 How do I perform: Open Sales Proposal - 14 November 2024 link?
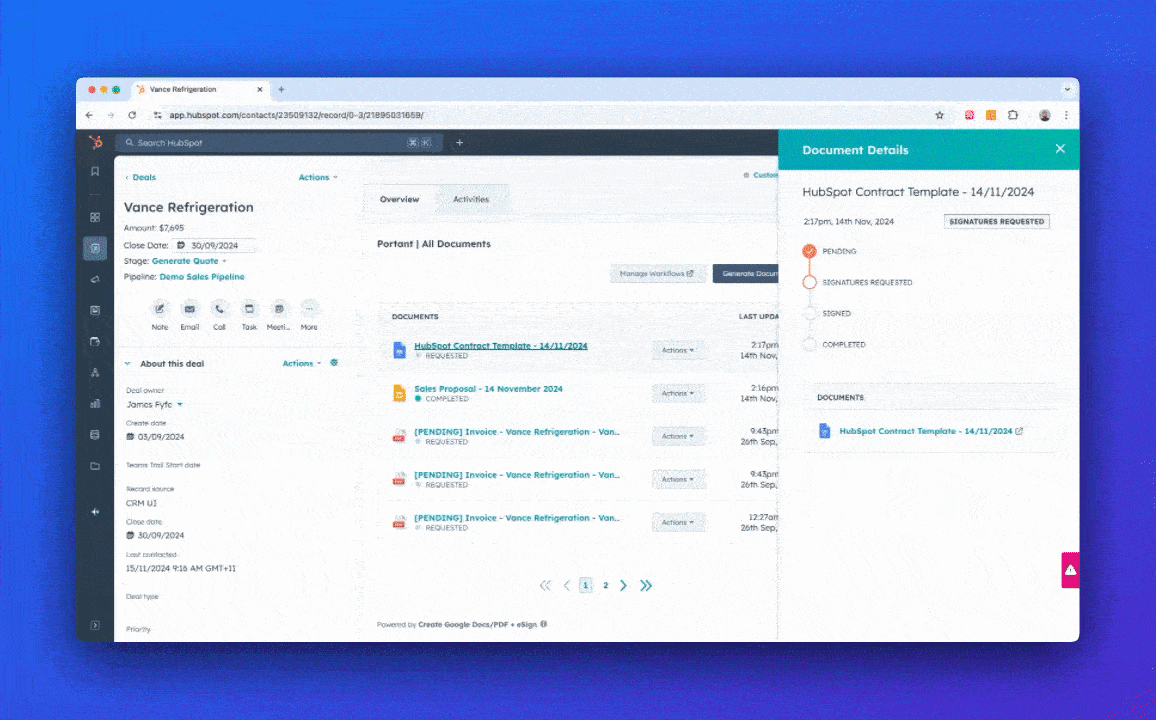pyautogui.click(x=488, y=388)
